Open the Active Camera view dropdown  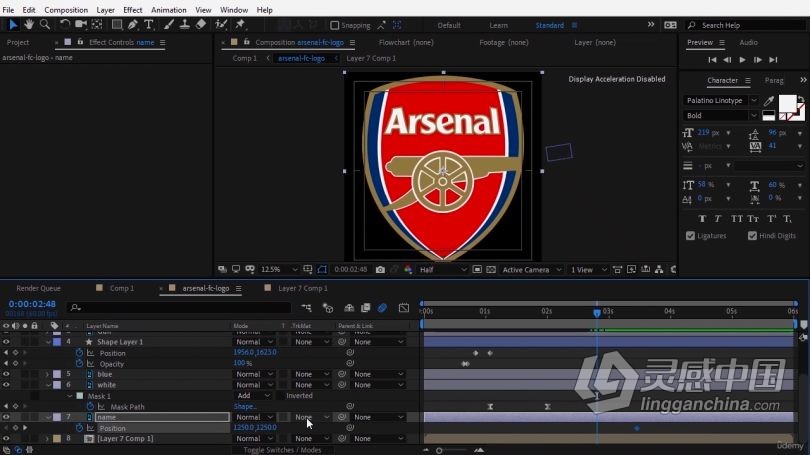point(532,270)
